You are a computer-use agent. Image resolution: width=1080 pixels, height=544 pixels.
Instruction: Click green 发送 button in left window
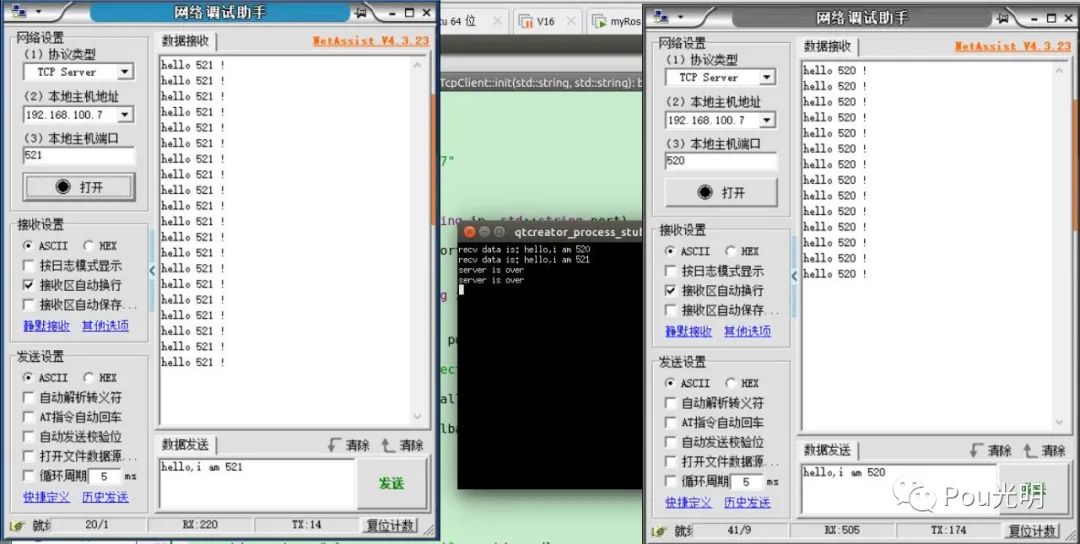pyautogui.click(x=391, y=483)
